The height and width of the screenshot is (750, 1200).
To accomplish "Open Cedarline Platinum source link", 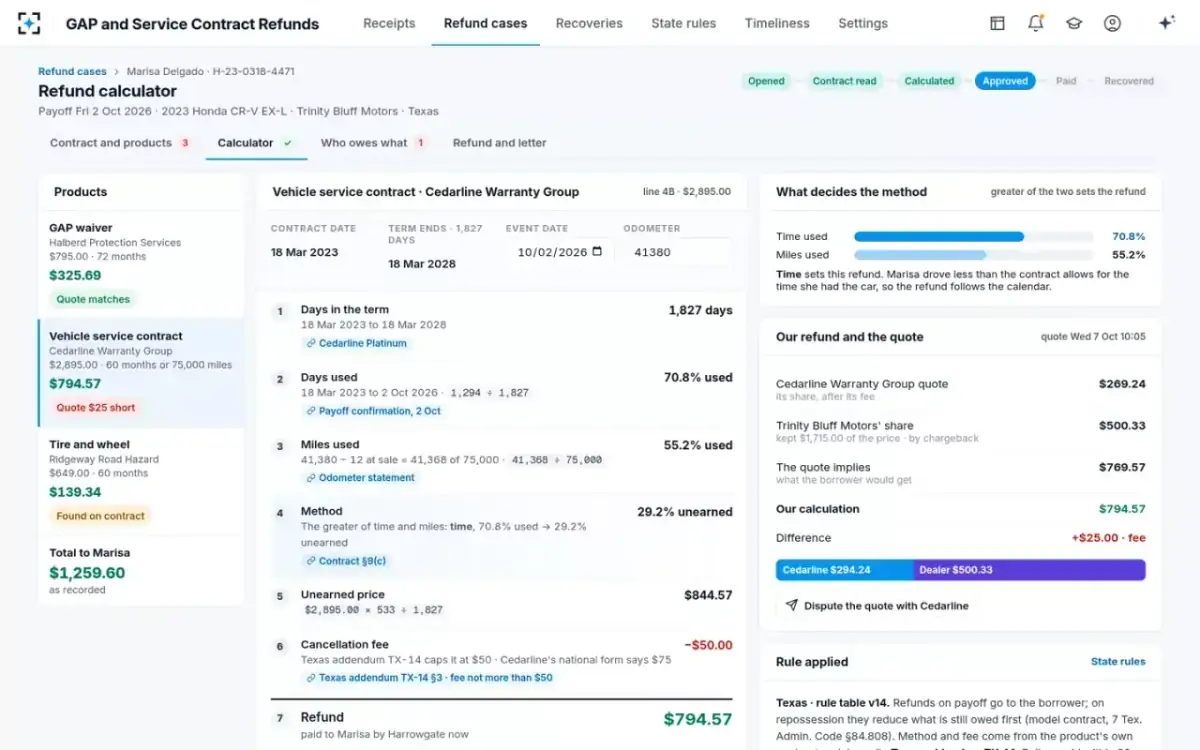I will (356, 343).
